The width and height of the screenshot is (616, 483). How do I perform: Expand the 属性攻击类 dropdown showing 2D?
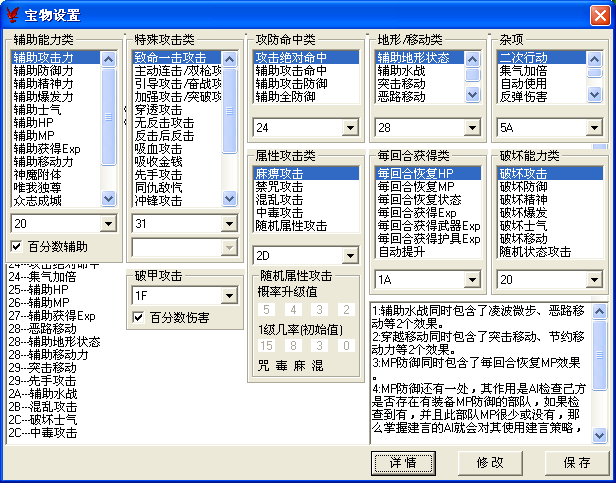(x=350, y=254)
